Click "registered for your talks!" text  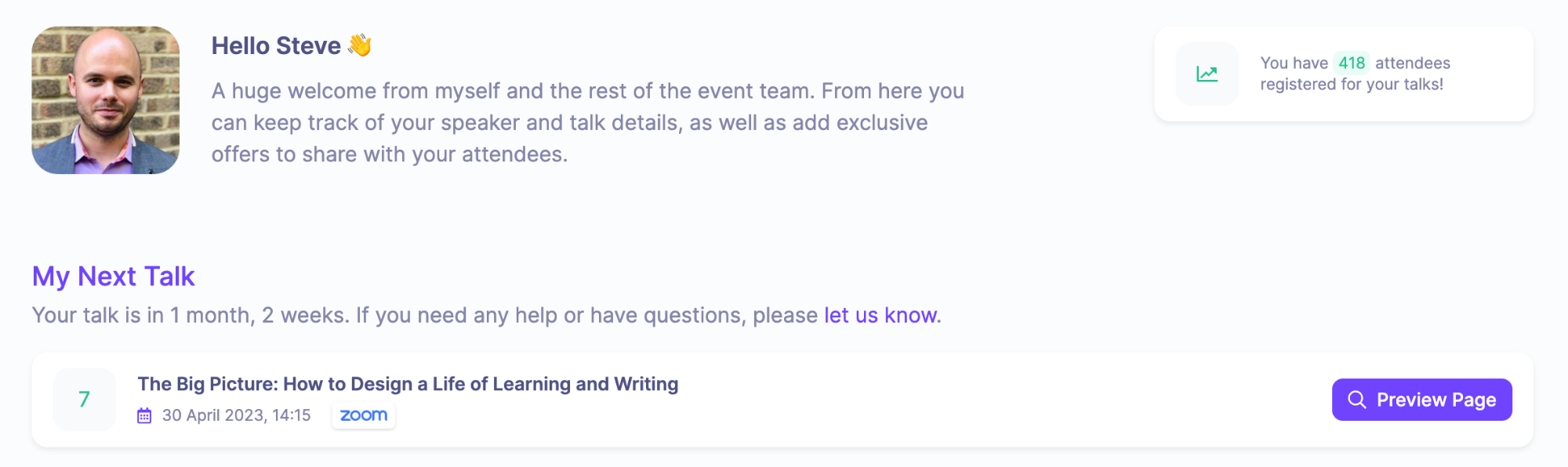coord(1352,85)
